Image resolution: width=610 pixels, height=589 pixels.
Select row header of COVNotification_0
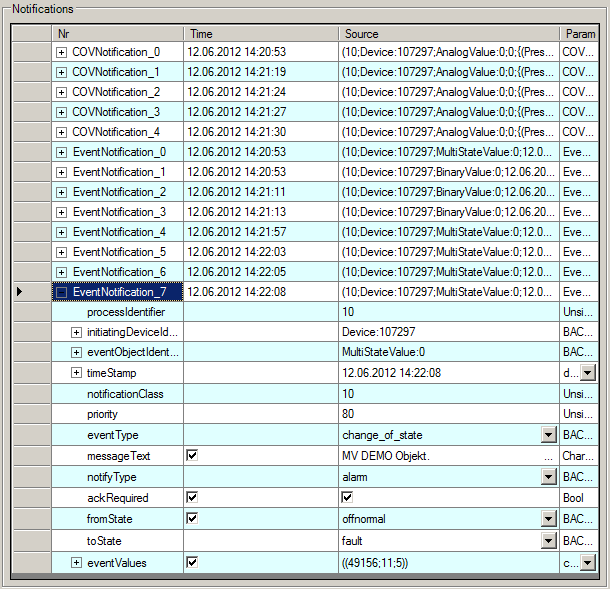click(x=32, y=52)
